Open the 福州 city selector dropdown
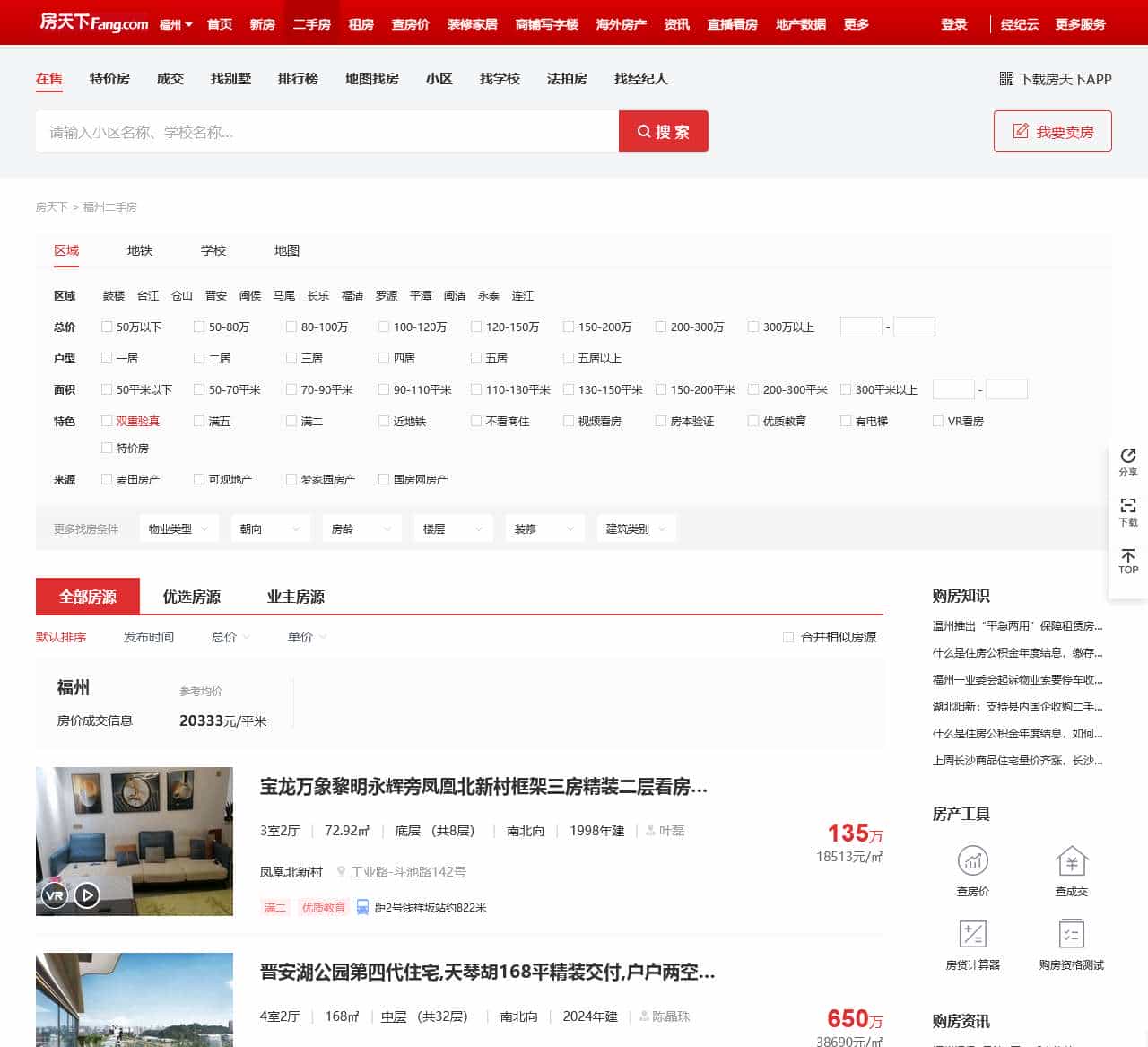This screenshot has width=1148, height=1047. click(x=176, y=24)
